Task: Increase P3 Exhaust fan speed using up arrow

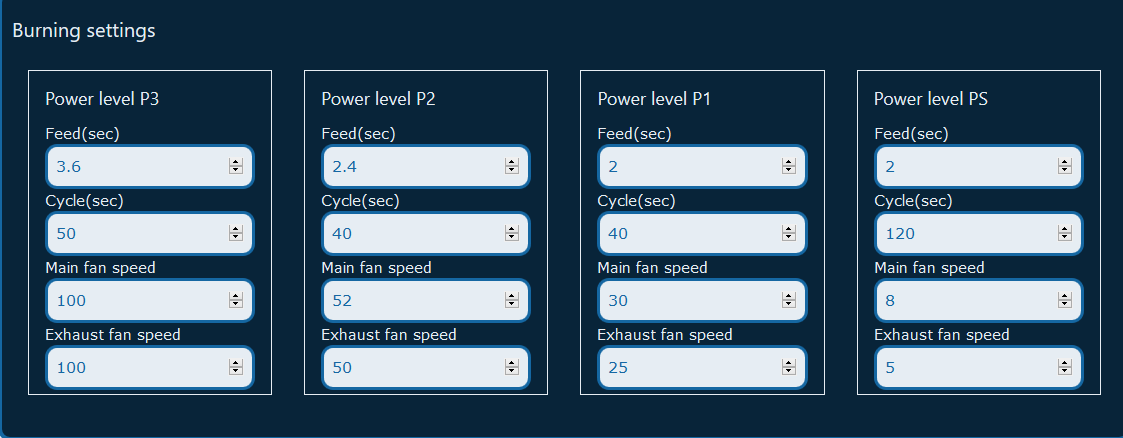Action: tap(236, 363)
